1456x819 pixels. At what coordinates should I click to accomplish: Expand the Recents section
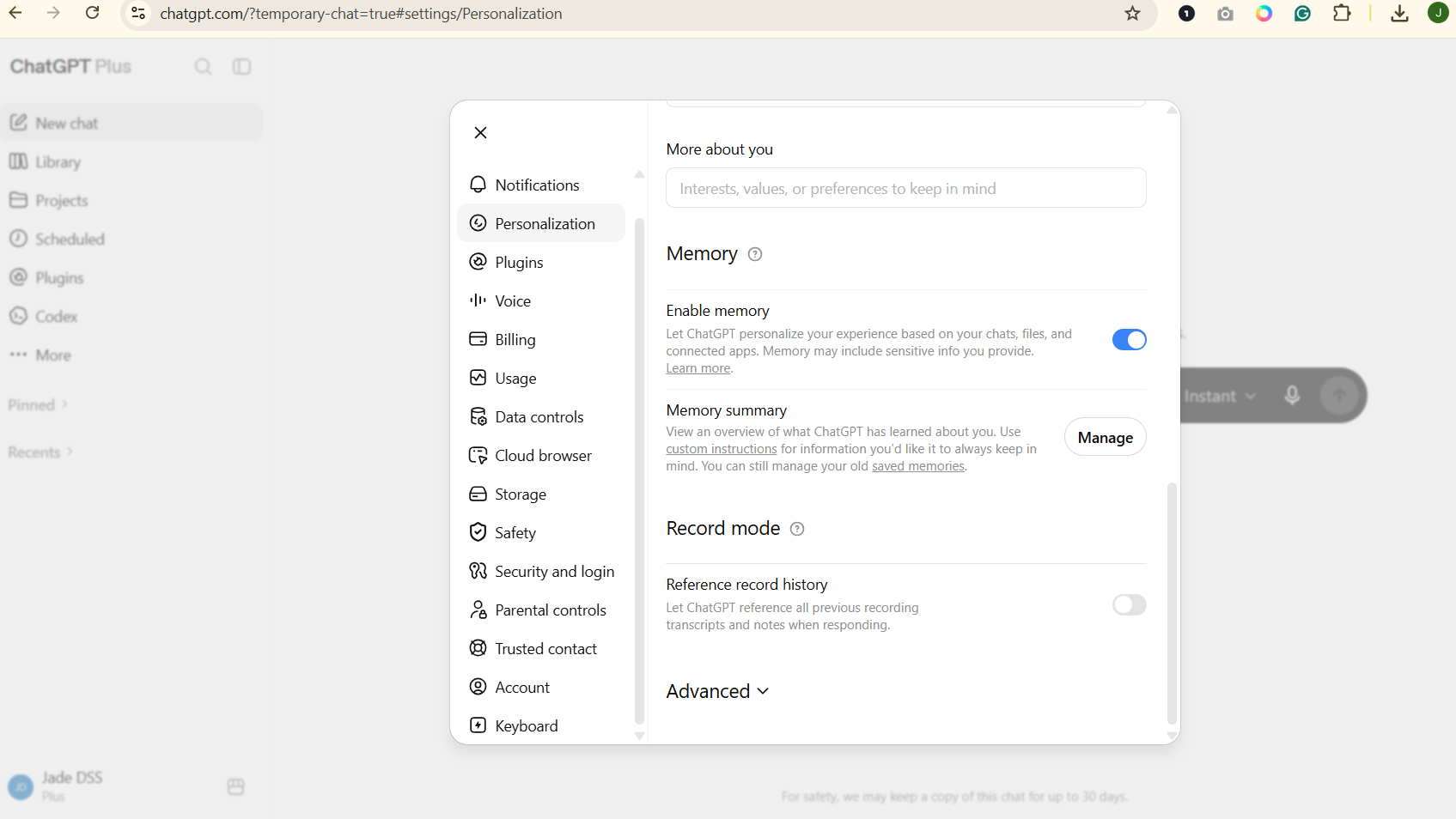(x=40, y=452)
